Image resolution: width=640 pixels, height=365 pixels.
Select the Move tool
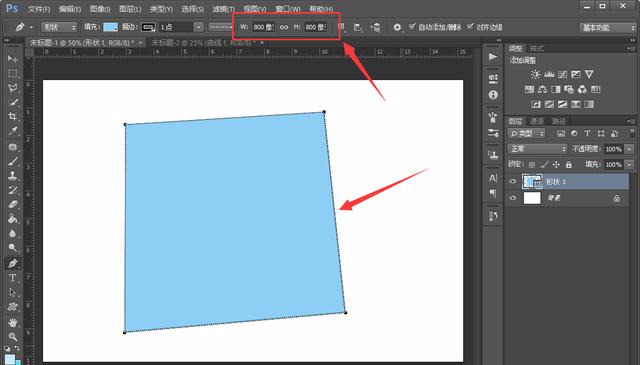13,59
